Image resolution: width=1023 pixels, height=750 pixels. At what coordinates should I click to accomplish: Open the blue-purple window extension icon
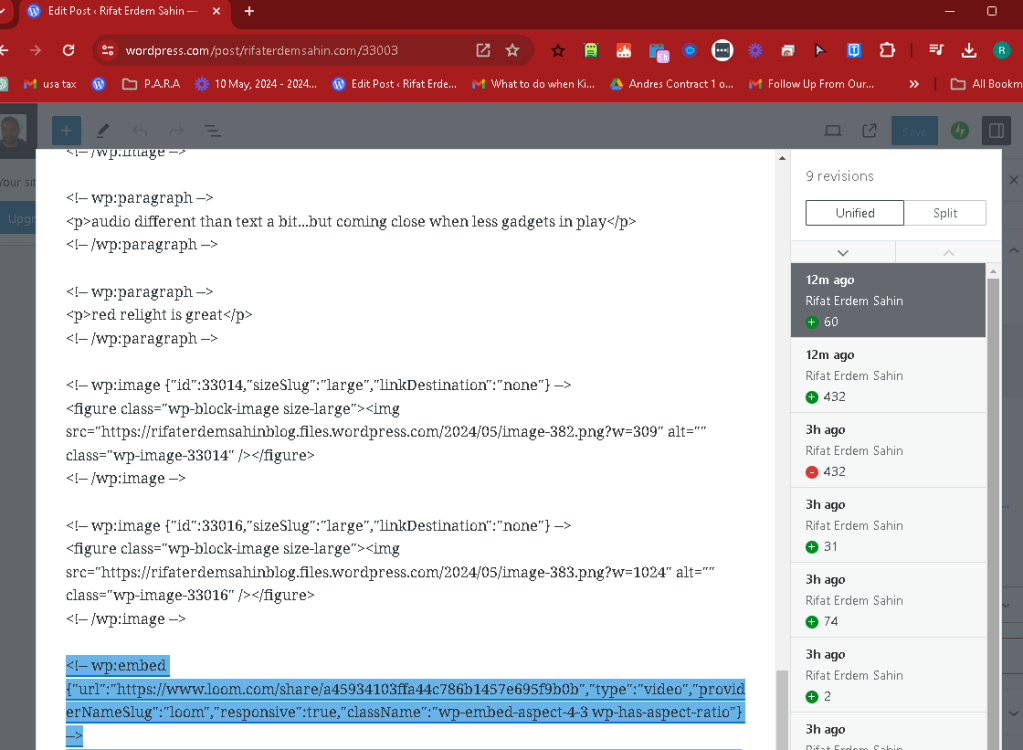658,52
